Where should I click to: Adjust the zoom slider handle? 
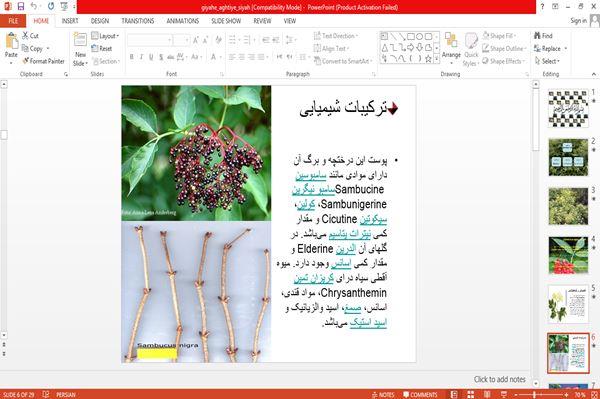(534, 395)
